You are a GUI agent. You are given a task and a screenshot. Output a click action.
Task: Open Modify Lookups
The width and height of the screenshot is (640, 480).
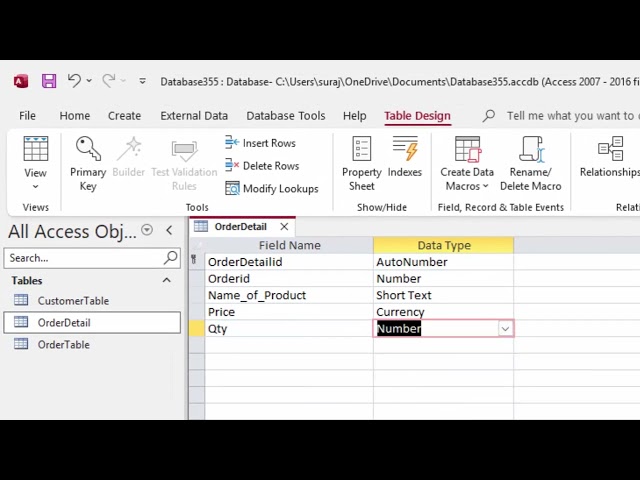tap(272, 189)
